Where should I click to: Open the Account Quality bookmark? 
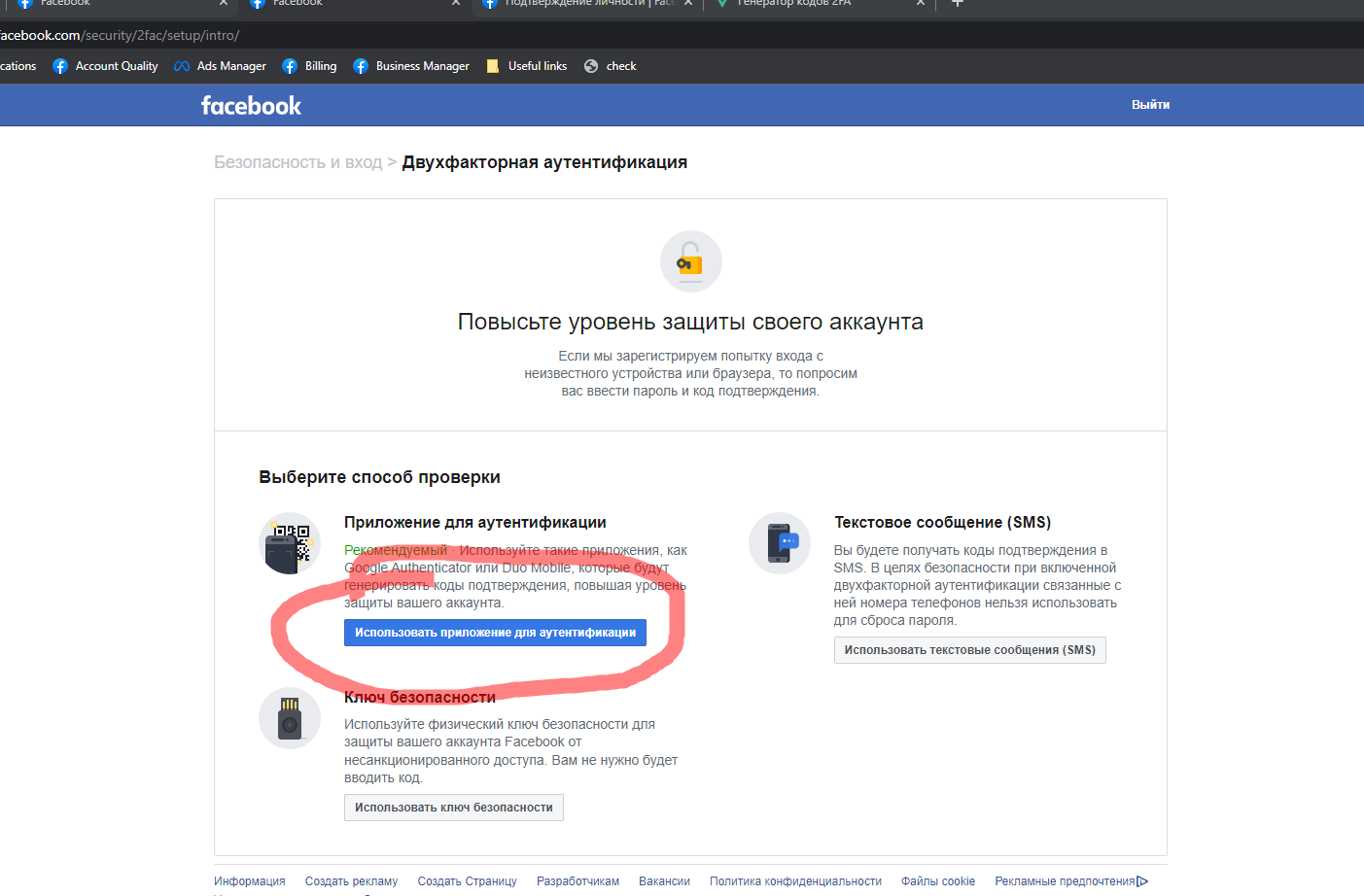(105, 66)
